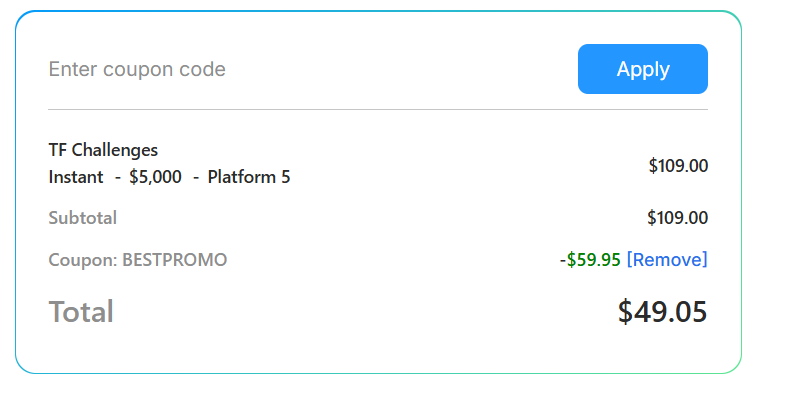The height and width of the screenshot is (398, 793).
Task: Click the BESTPROMO code text
Action: (174, 260)
